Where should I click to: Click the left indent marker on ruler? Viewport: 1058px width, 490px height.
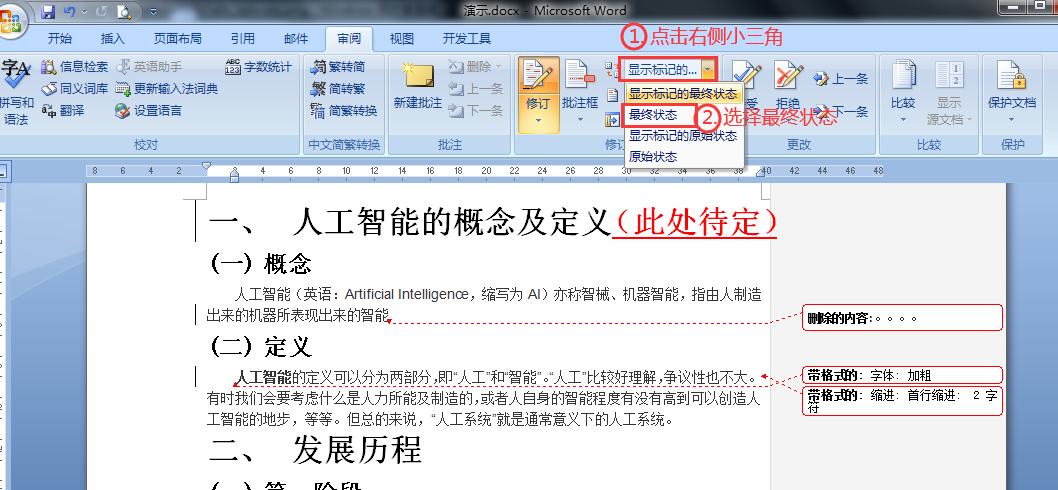tap(234, 178)
